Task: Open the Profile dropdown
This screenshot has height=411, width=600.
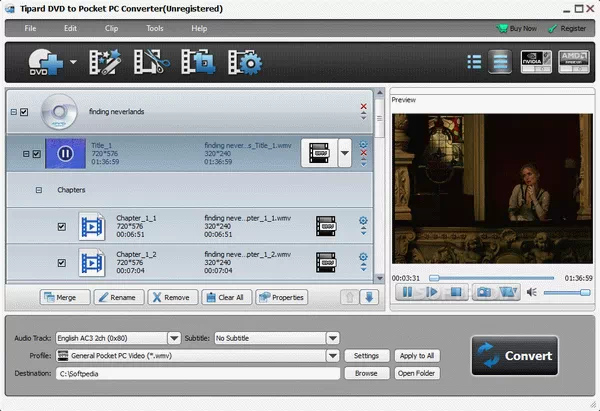Action: [x=332, y=355]
